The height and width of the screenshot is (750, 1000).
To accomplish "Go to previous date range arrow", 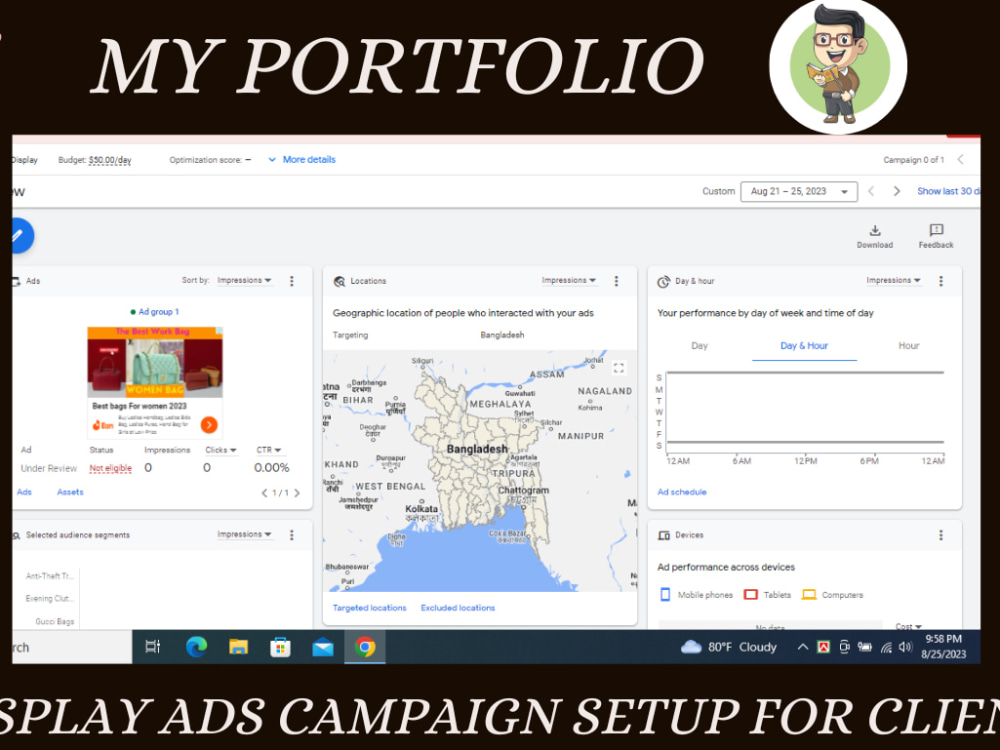I will point(871,191).
